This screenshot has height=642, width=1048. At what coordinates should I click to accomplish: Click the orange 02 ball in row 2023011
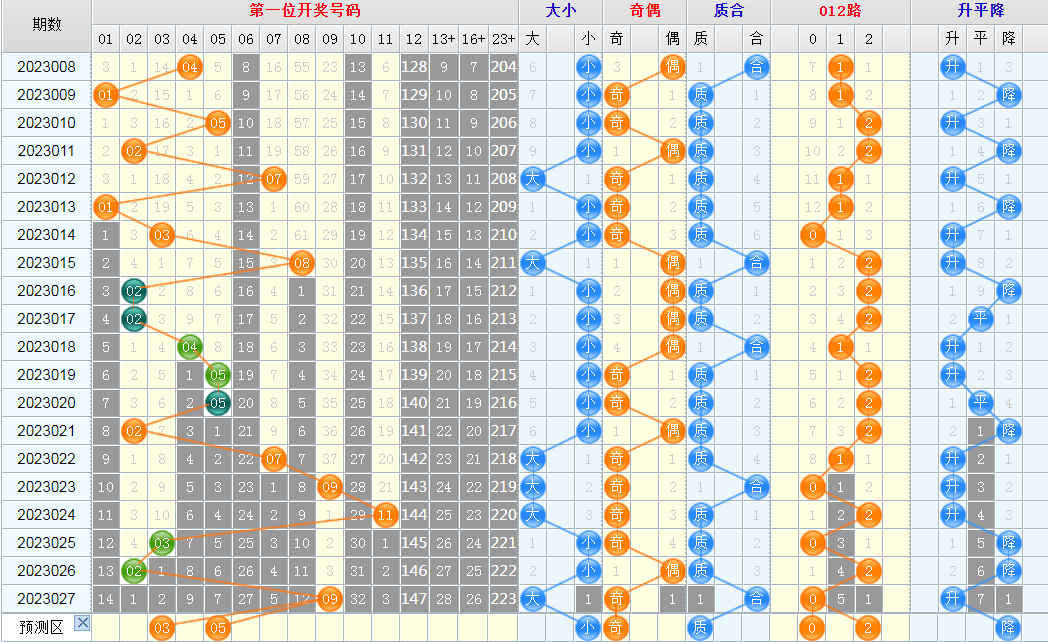(134, 151)
